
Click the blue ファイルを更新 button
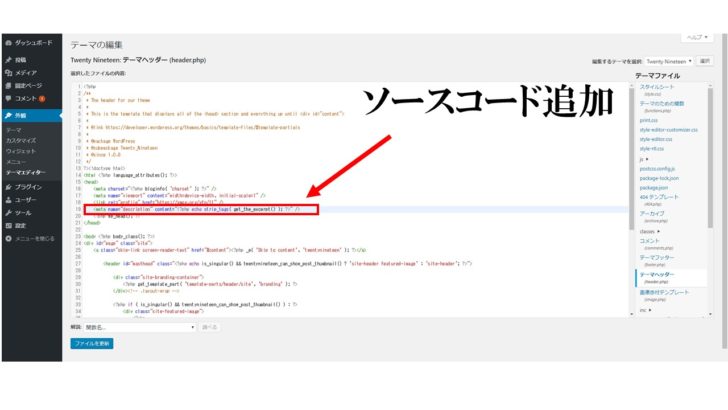click(92, 344)
